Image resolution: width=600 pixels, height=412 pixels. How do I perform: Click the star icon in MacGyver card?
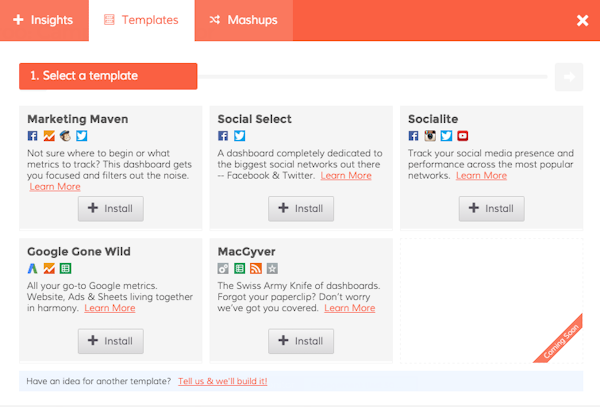pos(272,269)
